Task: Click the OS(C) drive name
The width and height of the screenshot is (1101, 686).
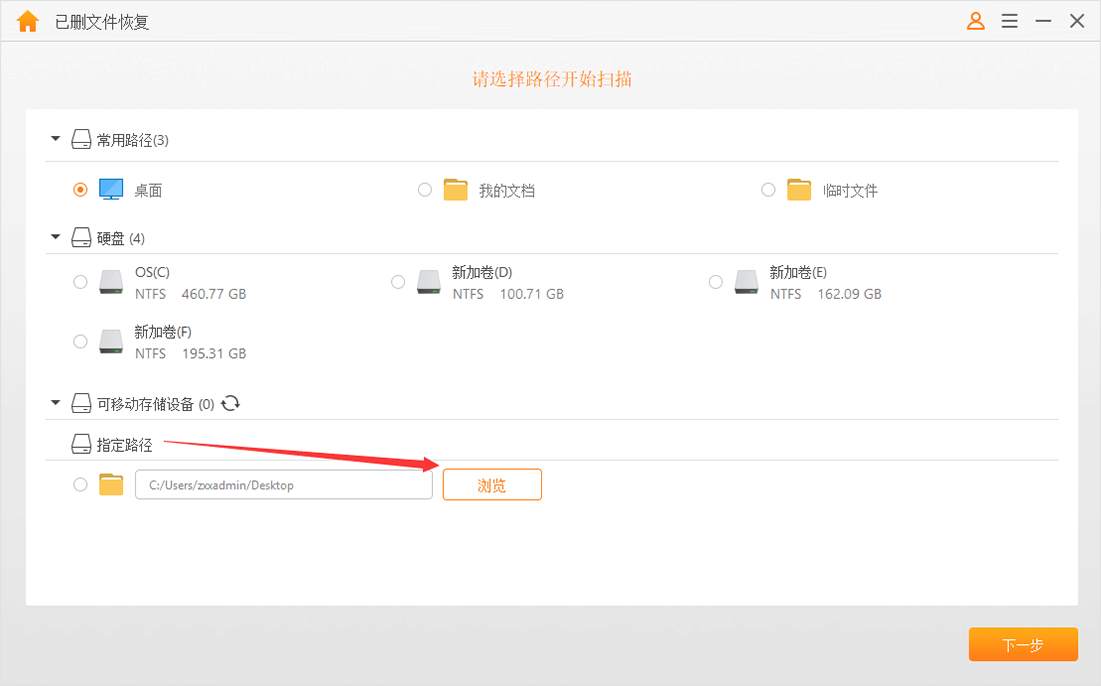Action: pyautogui.click(x=152, y=272)
